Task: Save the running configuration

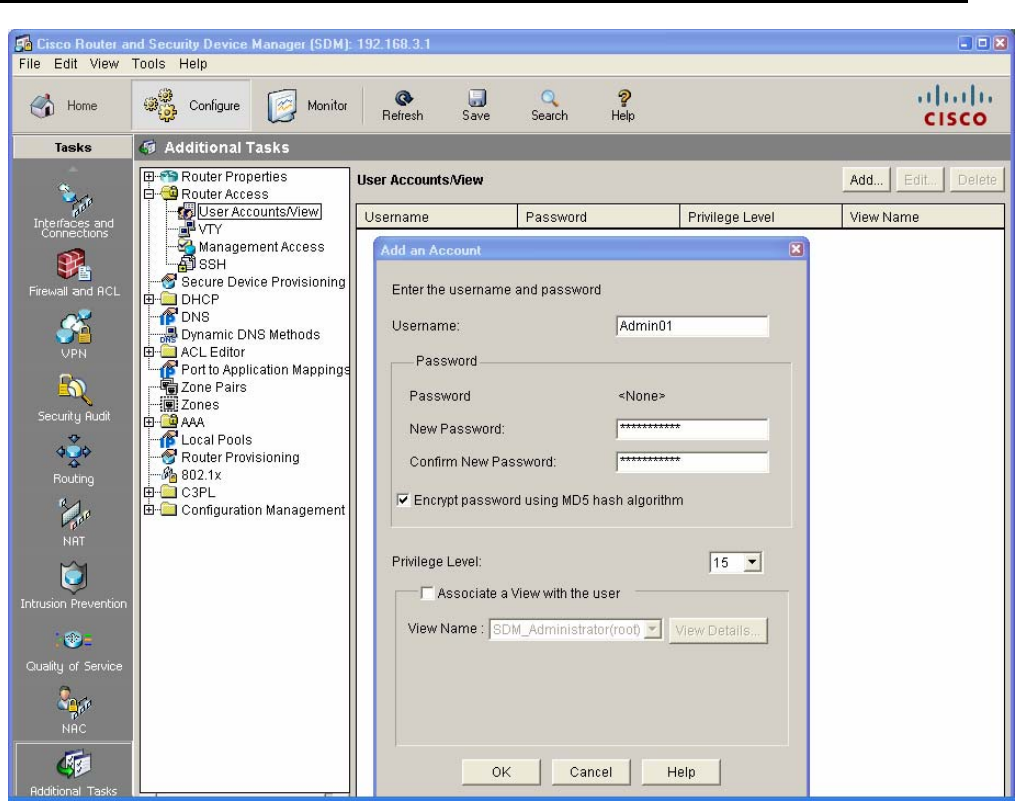Action: (476, 106)
